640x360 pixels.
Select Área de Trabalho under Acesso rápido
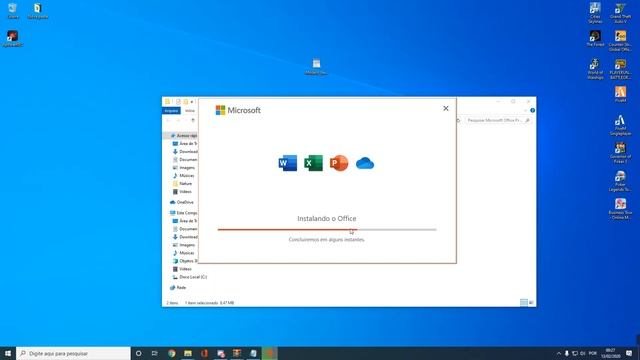[185, 144]
